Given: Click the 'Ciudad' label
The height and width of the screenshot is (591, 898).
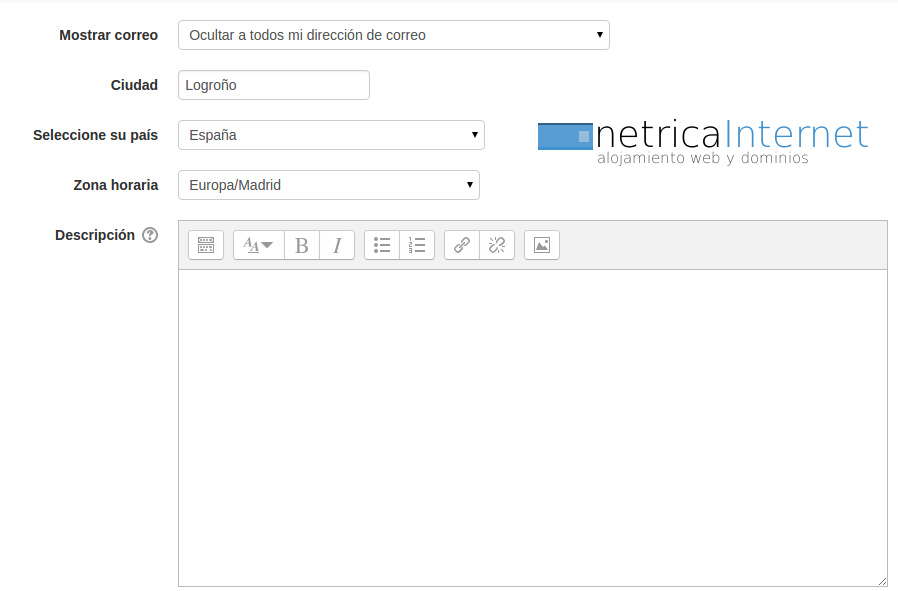Looking at the screenshot, I should (x=134, y=85).
